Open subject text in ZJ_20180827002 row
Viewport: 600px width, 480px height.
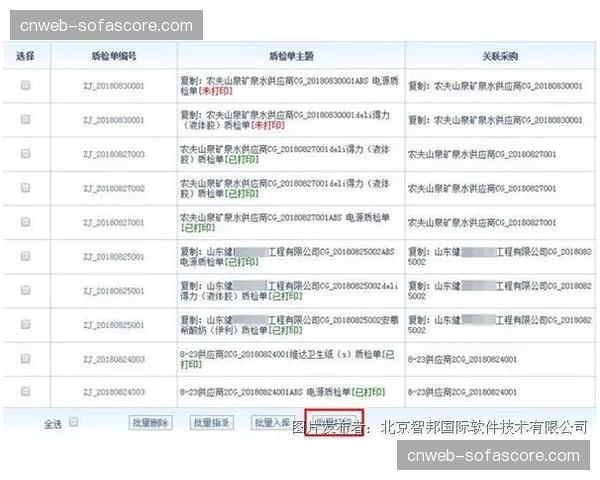pos(285,188)
